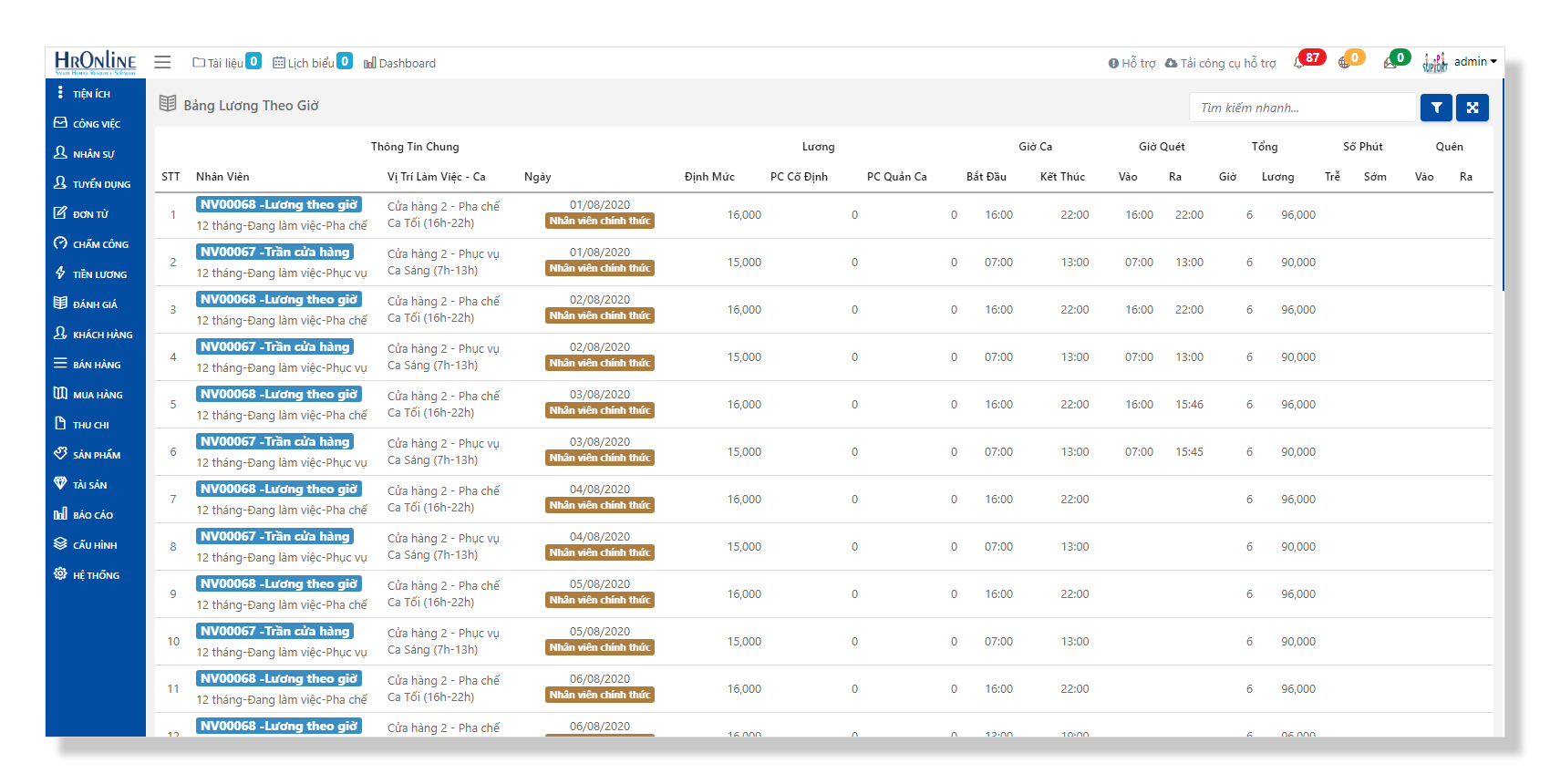Click Định Mức 16,000 in row 11
Viewport: 1550px width, 784px height.
(744, 689)
